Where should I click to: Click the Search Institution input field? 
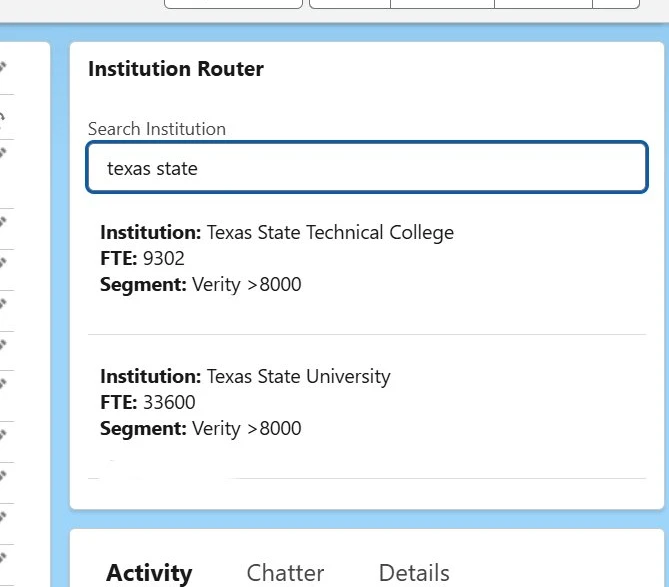367,167
